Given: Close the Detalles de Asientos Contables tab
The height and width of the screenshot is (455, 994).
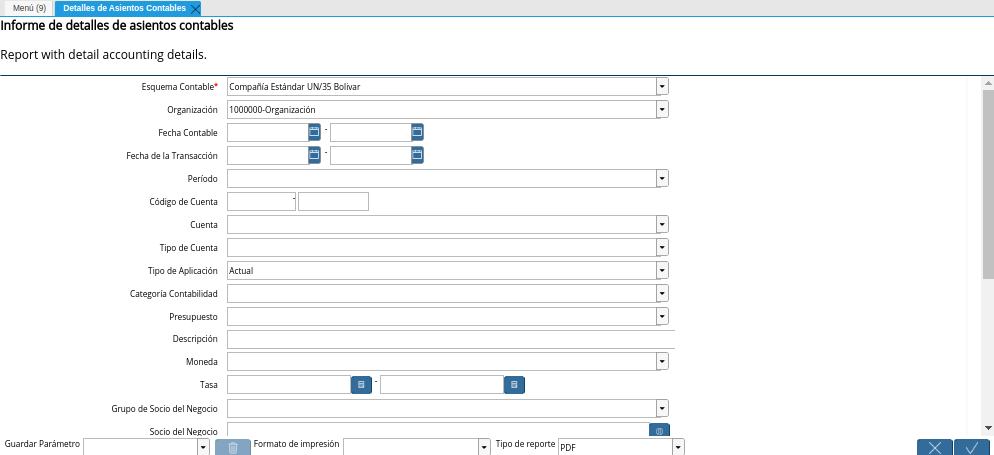Looking at the screenshot, I should pos(195,8).
